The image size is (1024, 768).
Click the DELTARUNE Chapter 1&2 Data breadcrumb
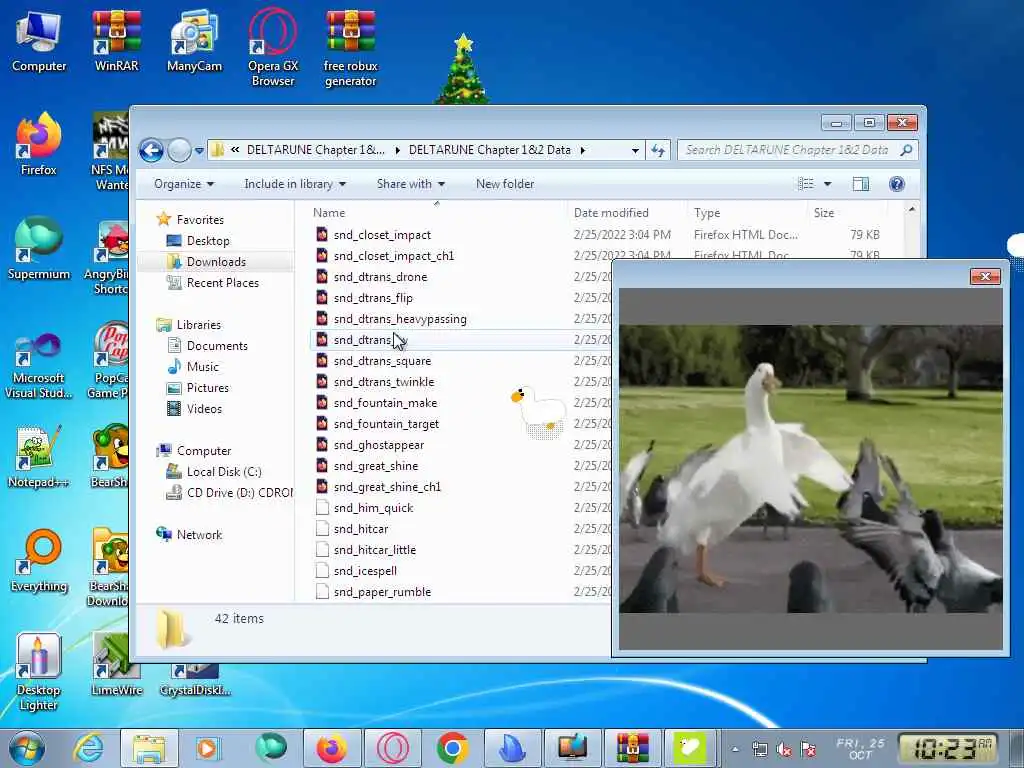click(x=490, y=150)
